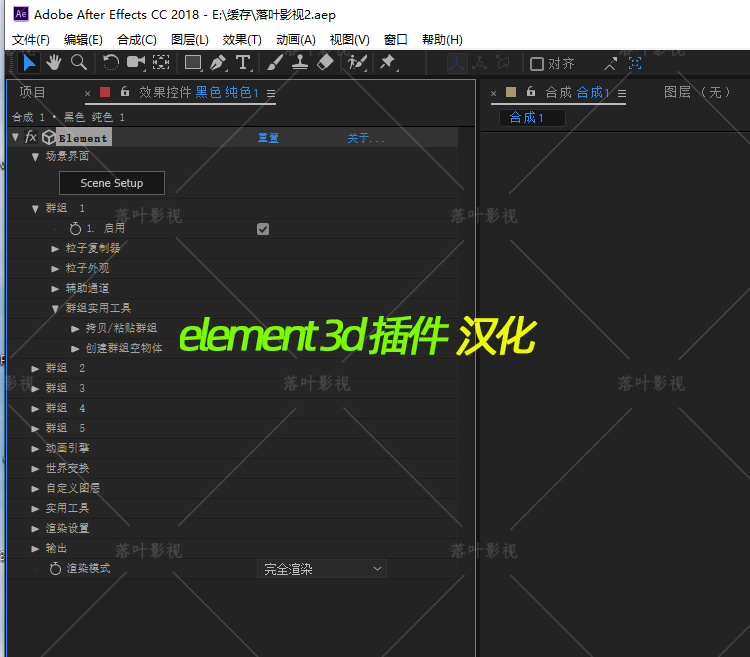Image resolution: width=750 pixels, height=657 pixels.
Task: Click the Scene Setup button
Action: point(112,183)
